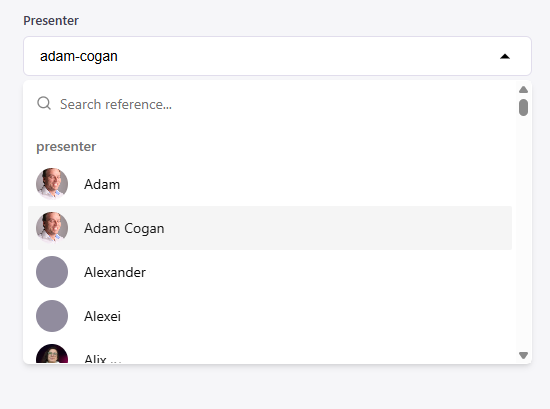Collapse dropdown with the caret arrow

click(505, 56)
